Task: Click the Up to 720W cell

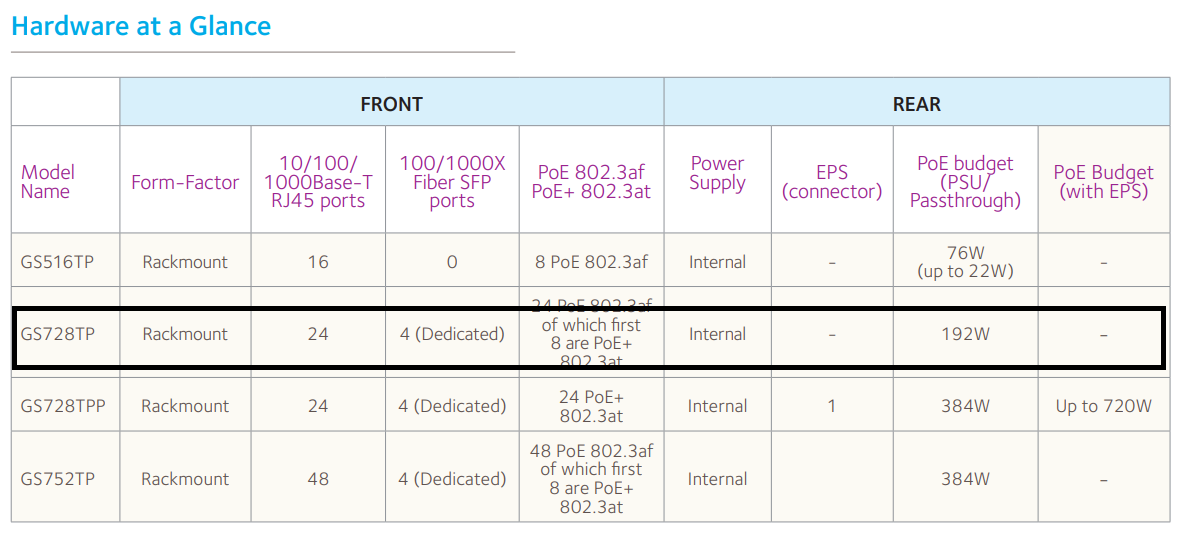Action: [1104, 405]
